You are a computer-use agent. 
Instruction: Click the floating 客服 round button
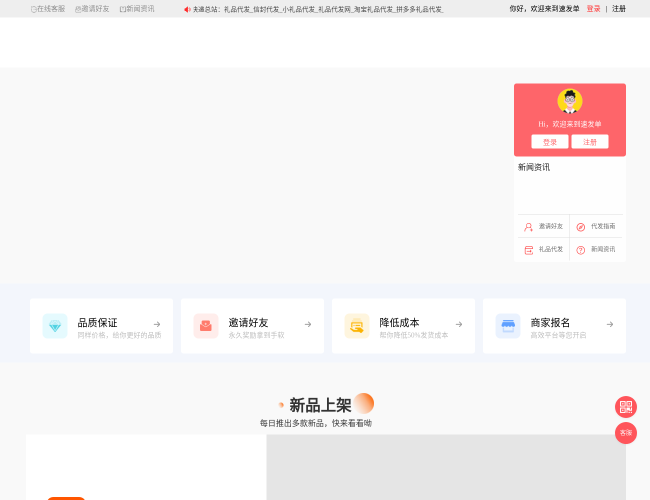tap(626, 433)
